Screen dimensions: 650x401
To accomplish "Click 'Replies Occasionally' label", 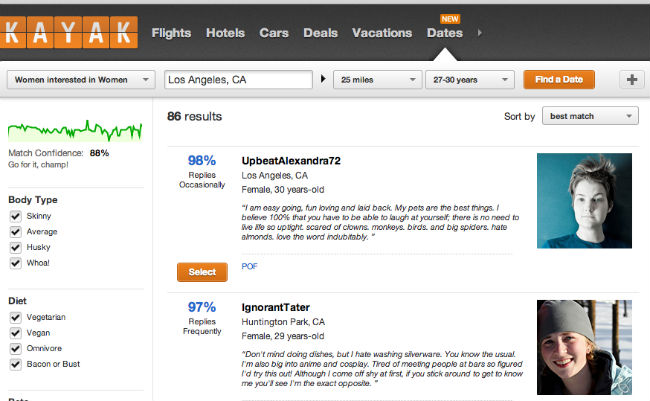I will pos(202,180).
